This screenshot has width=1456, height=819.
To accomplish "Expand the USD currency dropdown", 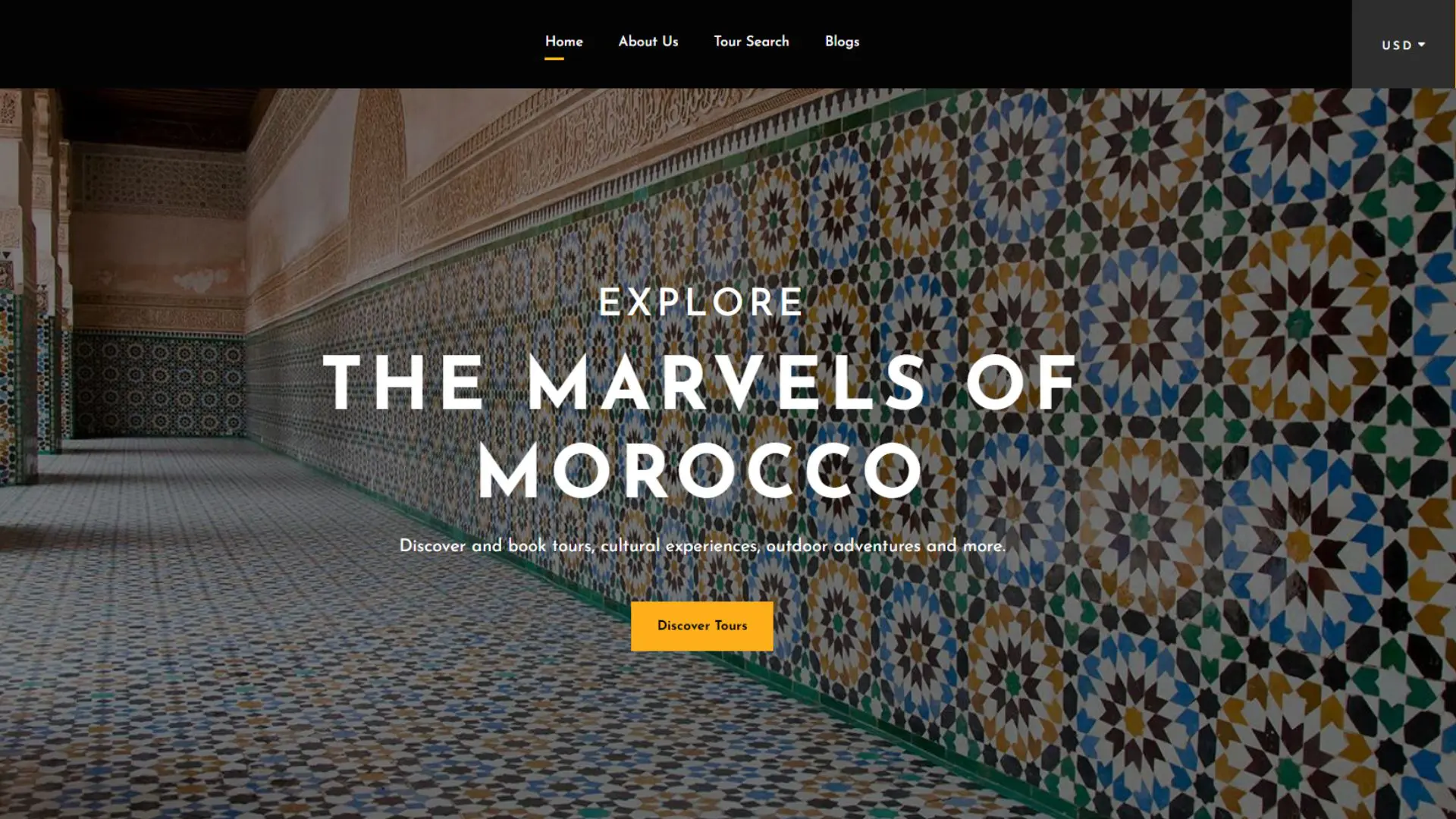I will pyautogui.click(x=1403, y=45).
